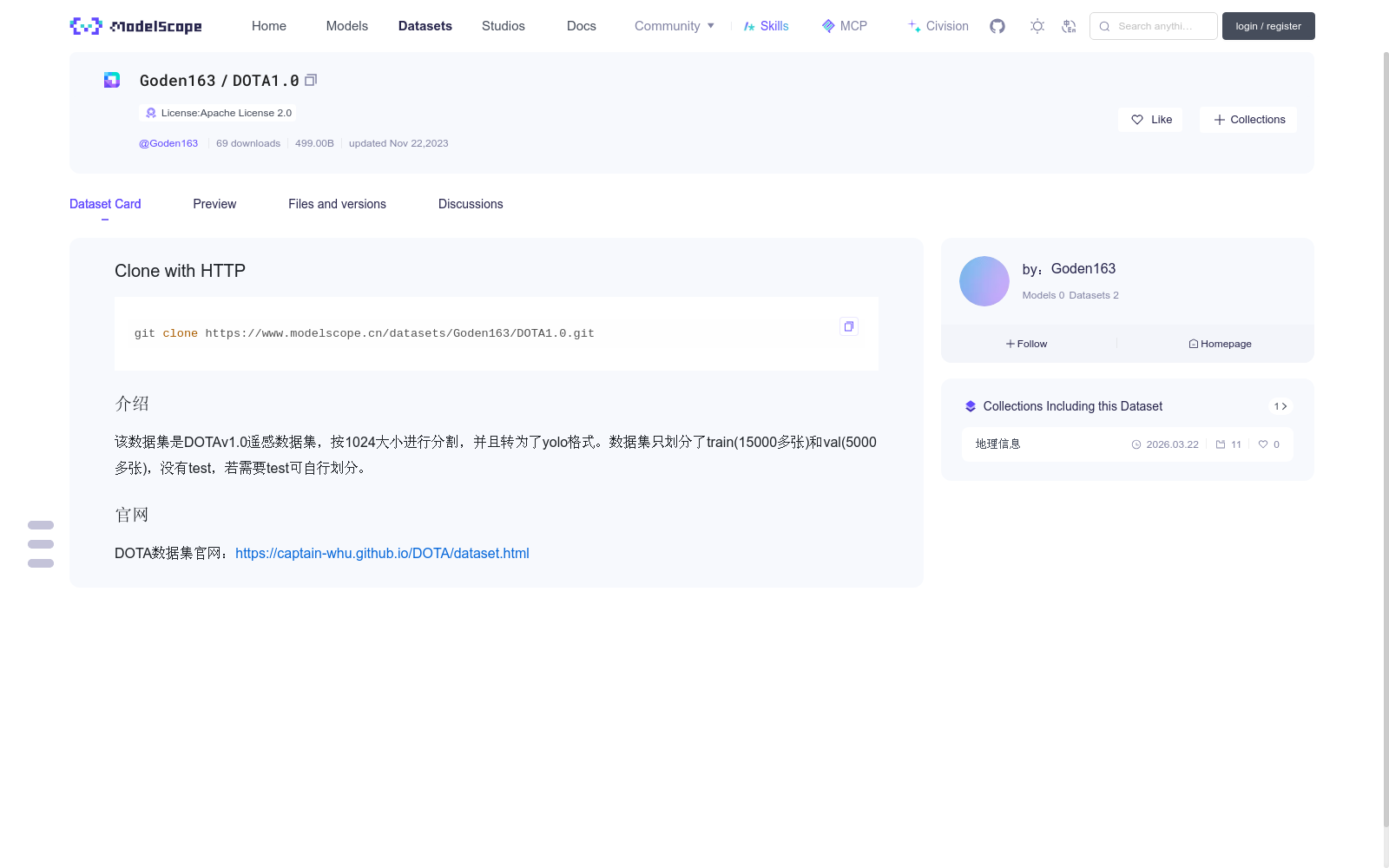The height and width of the screenshot is (868, 1389).
Task: Open Docs in the navbar
Action: point(582,26)
